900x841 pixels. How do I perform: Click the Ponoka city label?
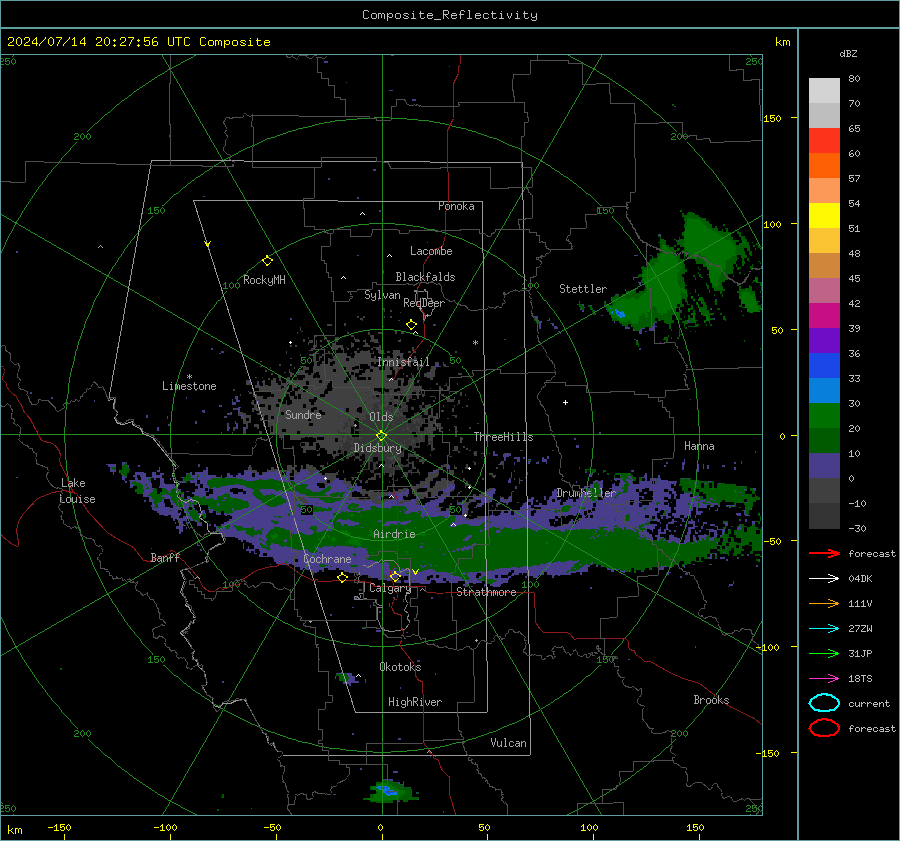(456, 206)
